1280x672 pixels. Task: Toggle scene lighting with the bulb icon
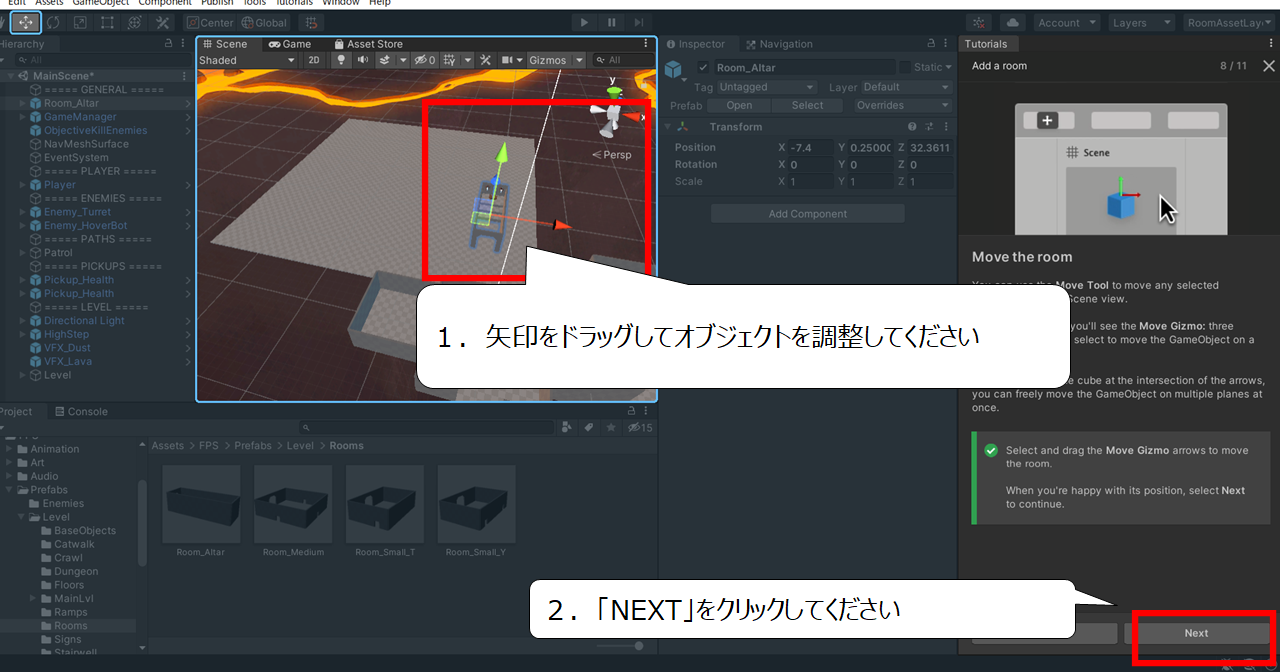[340, 60]
